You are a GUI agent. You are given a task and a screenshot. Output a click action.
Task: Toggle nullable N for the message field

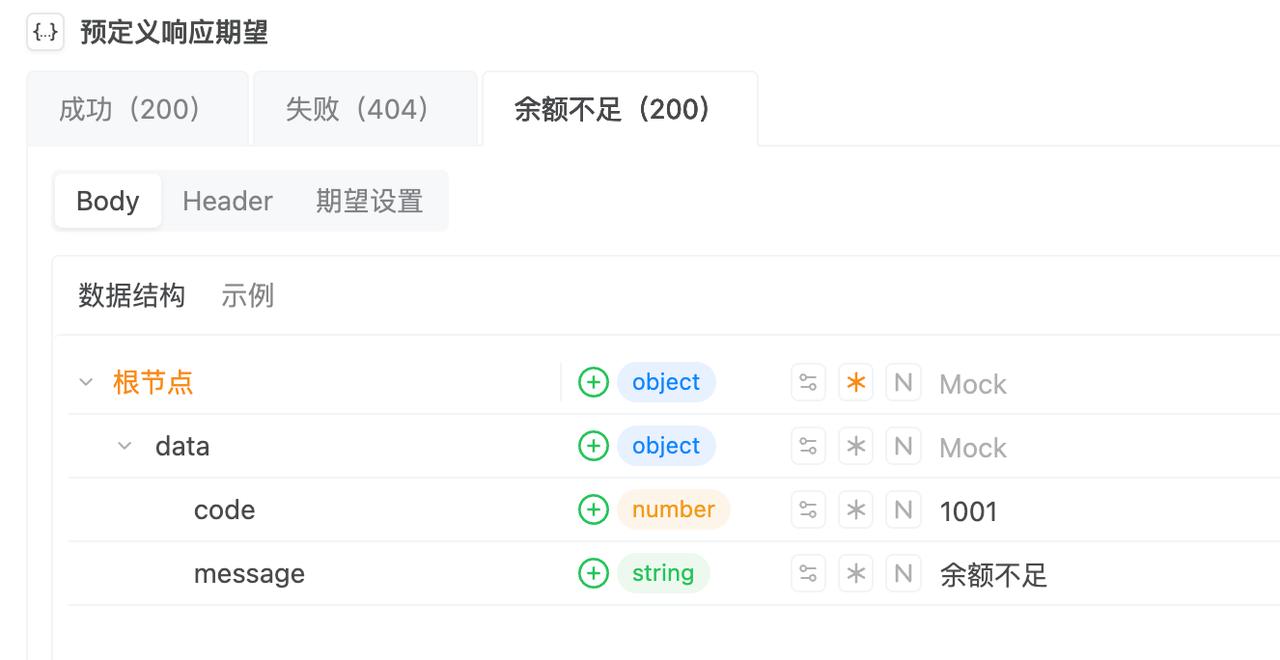tap(903, 575)
